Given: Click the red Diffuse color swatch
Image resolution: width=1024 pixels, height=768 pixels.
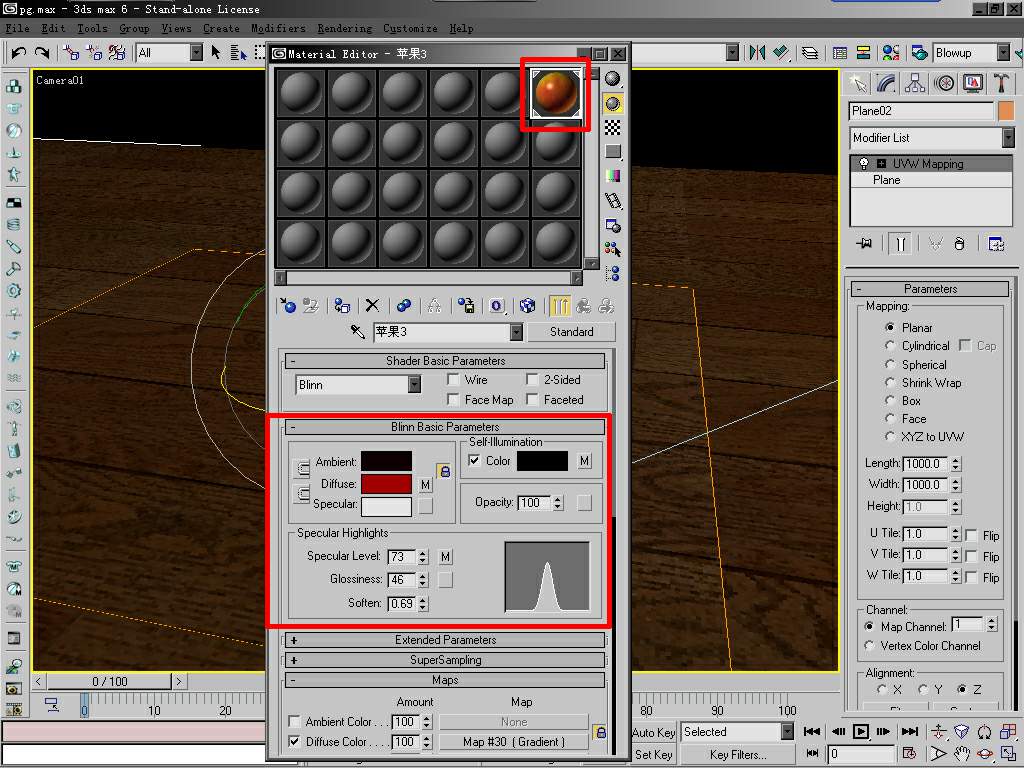Looking at the screenshot, I should tap(387, 484).
